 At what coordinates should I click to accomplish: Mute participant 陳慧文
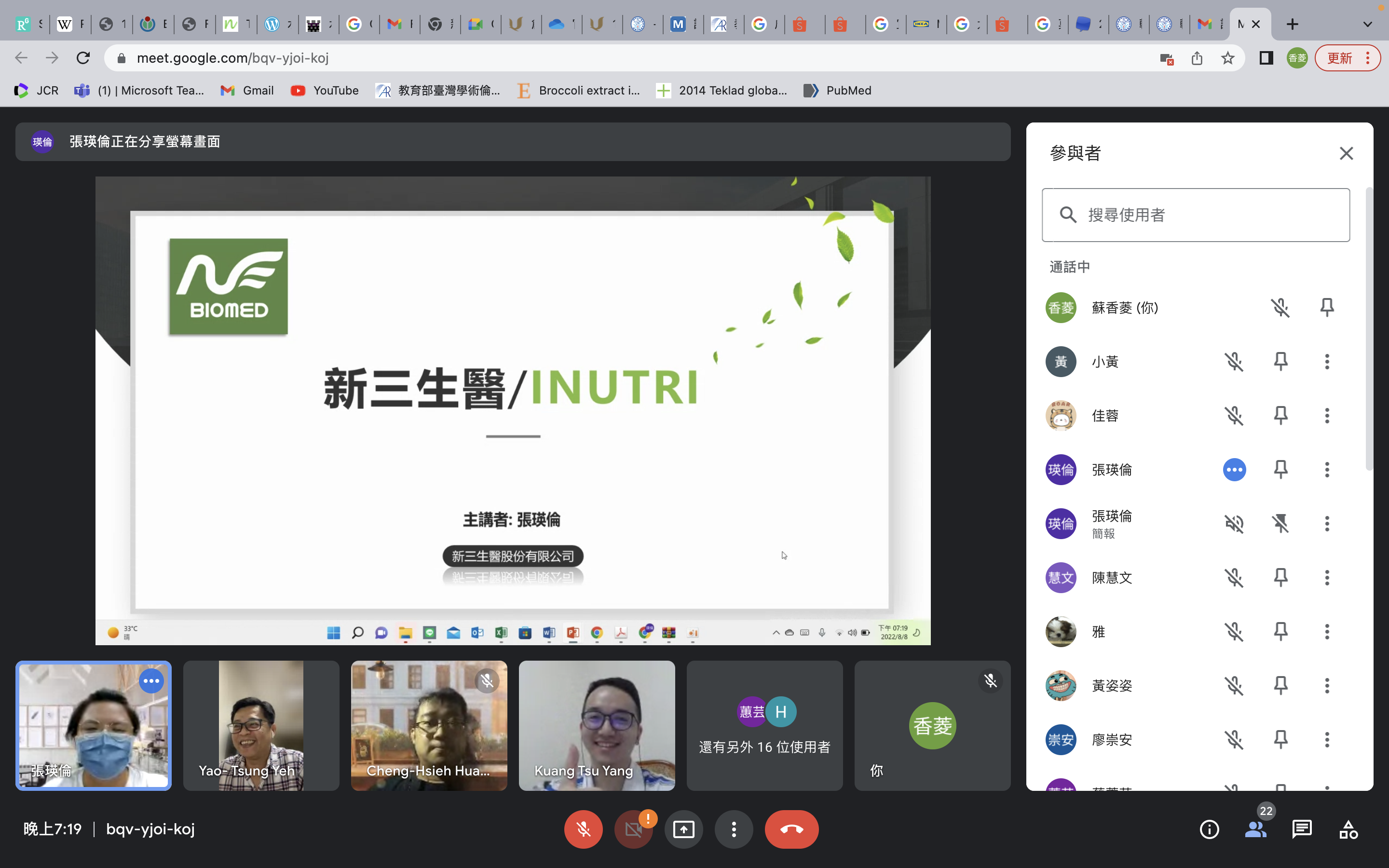[1234, 578]
